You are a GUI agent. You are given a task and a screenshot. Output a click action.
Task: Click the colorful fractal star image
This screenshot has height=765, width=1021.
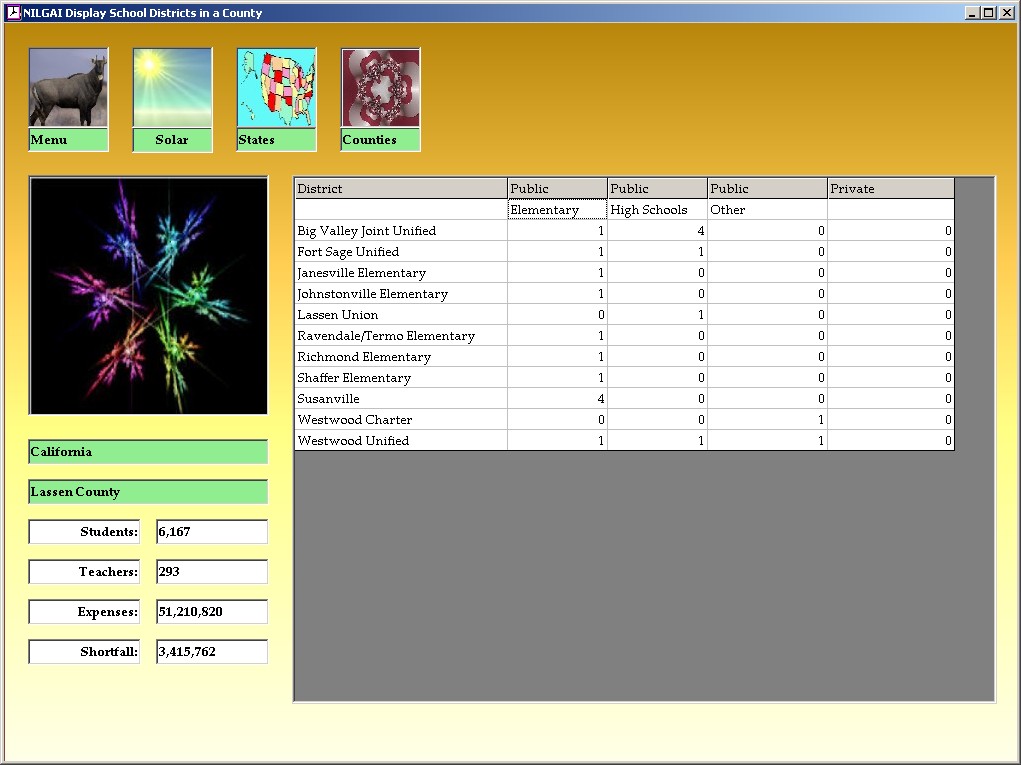(148, 295)
